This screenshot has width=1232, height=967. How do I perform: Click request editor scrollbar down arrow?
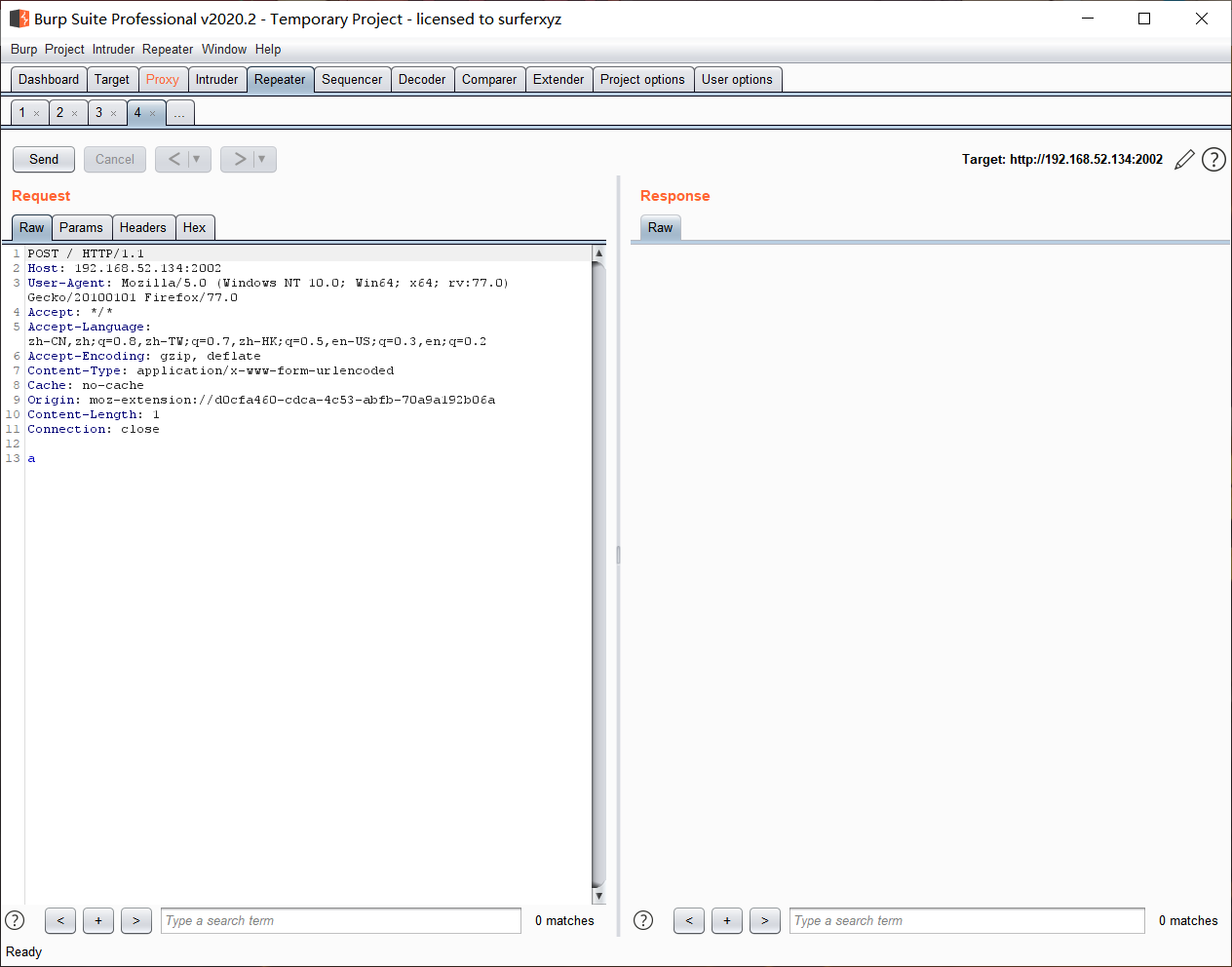coord(598,896)
